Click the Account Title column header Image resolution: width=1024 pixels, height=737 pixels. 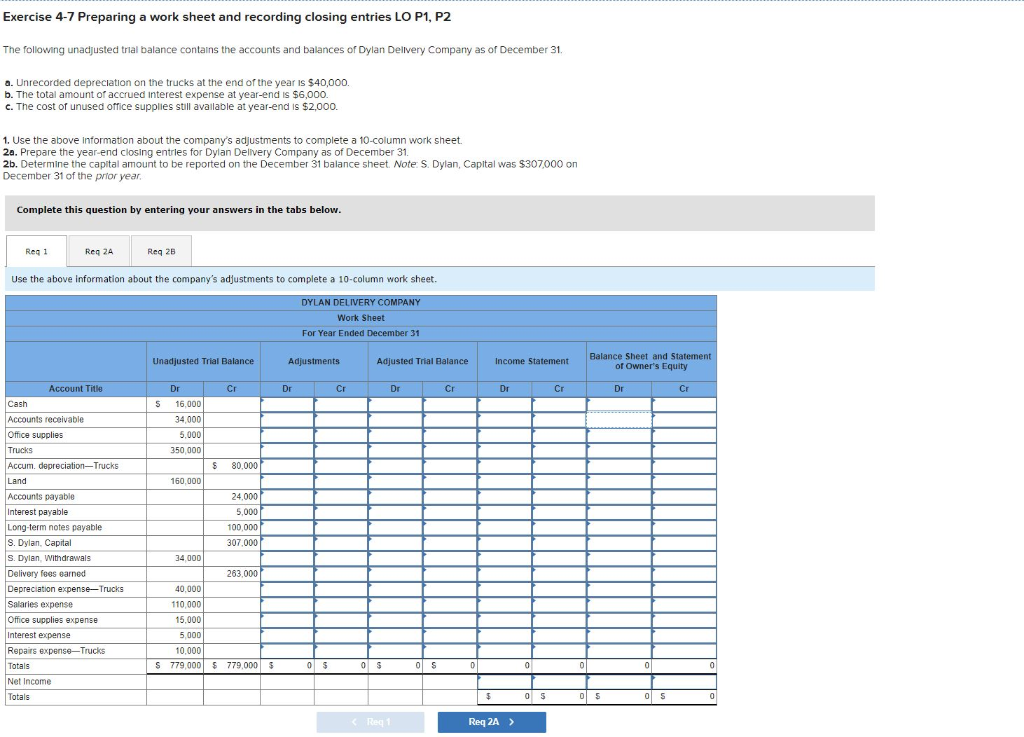coord(76,388)
